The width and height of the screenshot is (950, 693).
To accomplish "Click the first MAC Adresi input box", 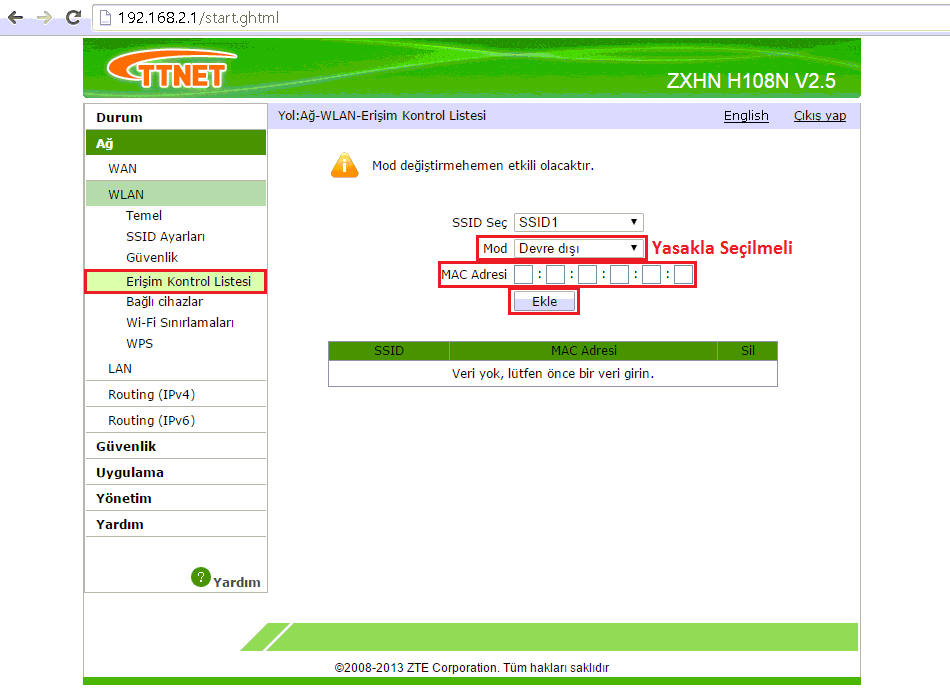I will (x=523, y=273).
